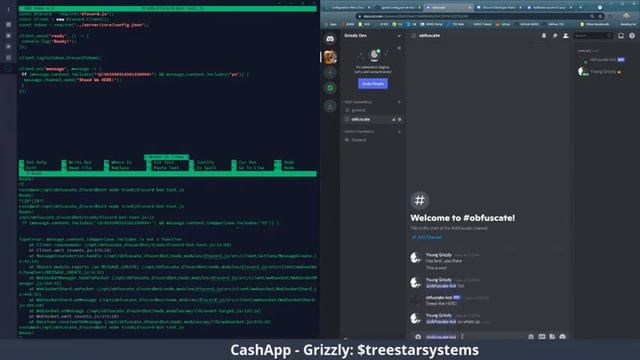Viewport: 640px width, 360px height.
Task: Switch to the Discord Developer Portal tab
Action: pos(499,7)
